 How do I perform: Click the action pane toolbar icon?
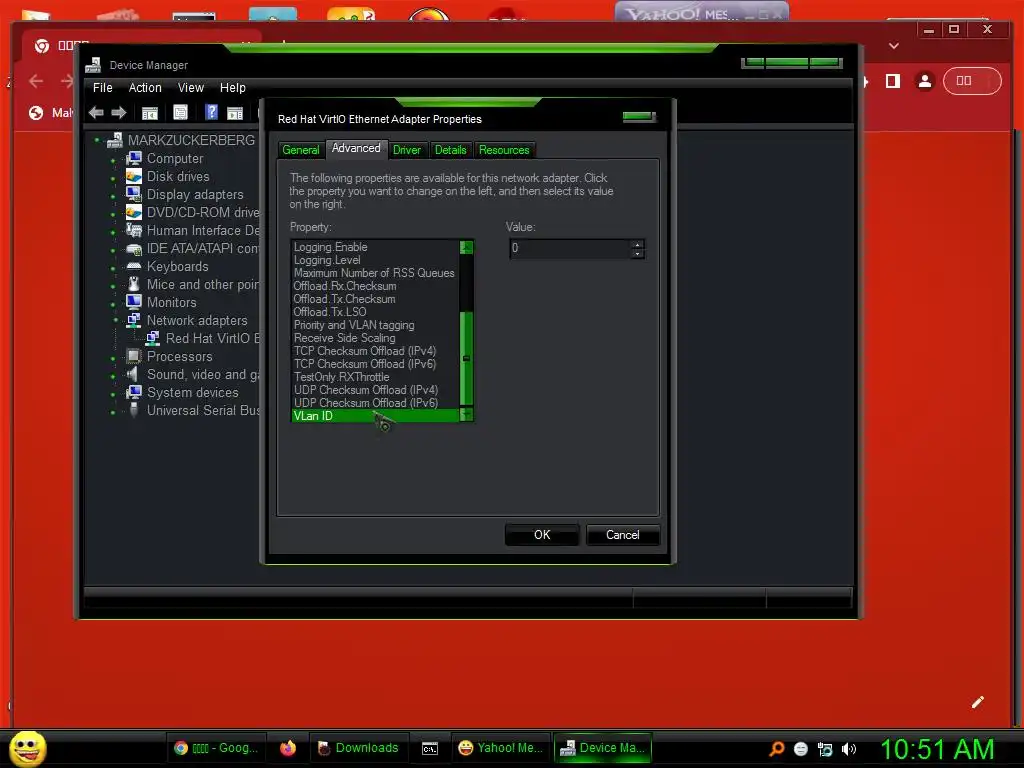(x=235, y=113)
